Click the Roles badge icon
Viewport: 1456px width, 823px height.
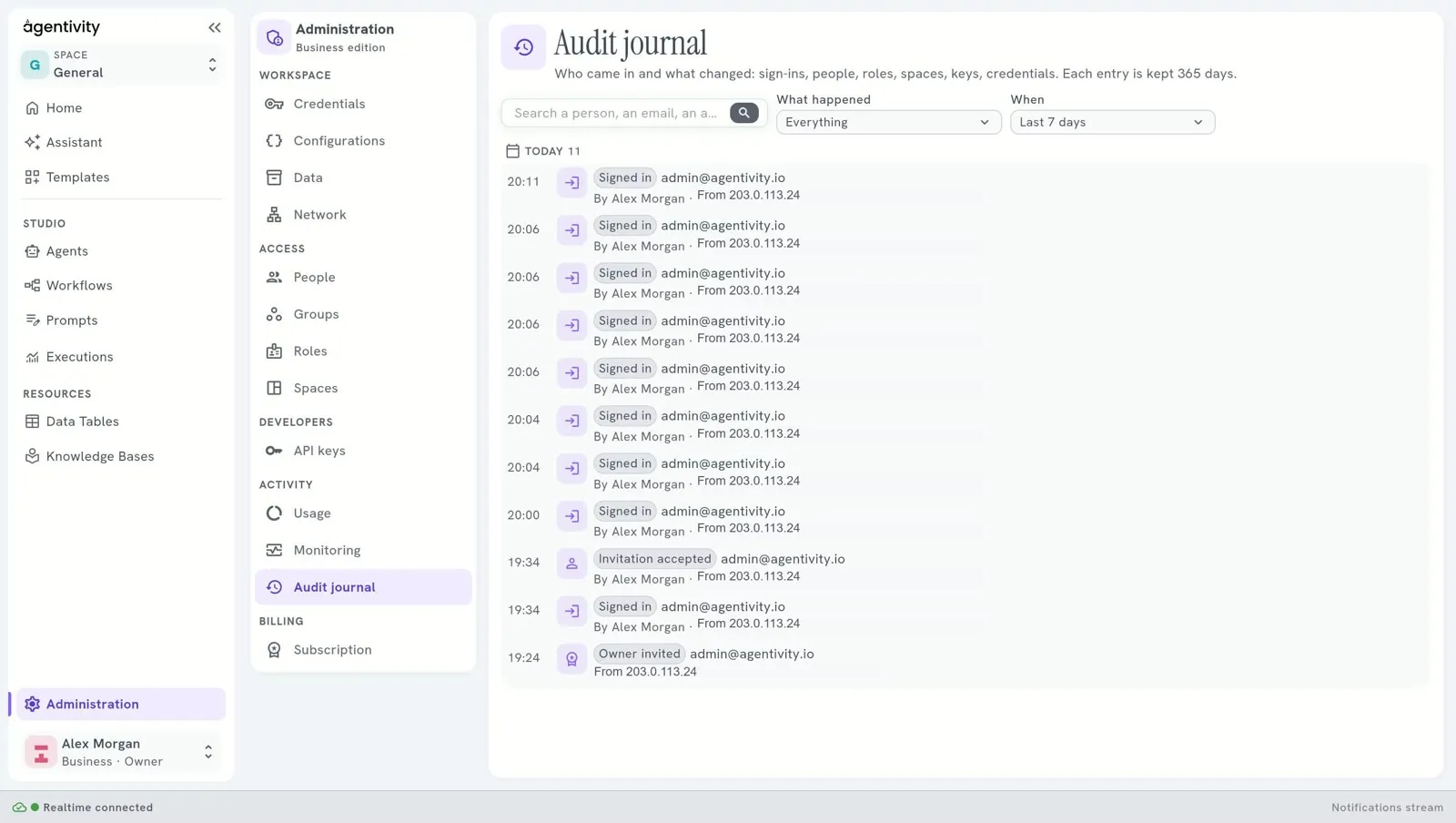coord(274,351)
